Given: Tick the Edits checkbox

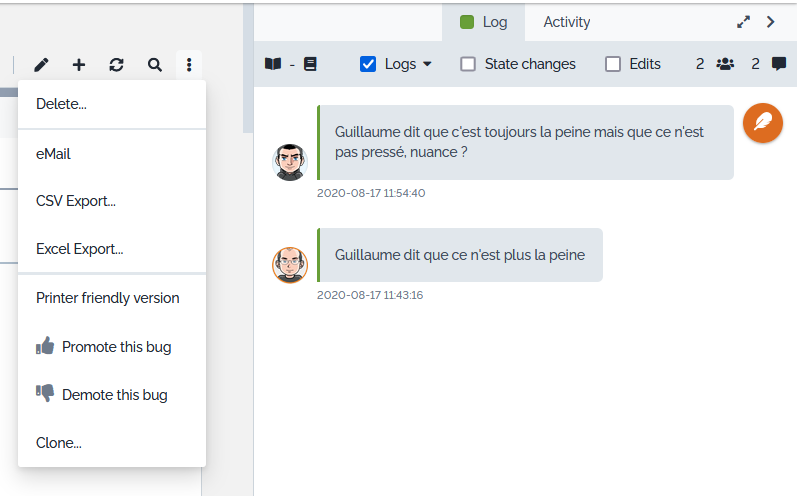Looking at the screenshot, I should tap(613, 64).
